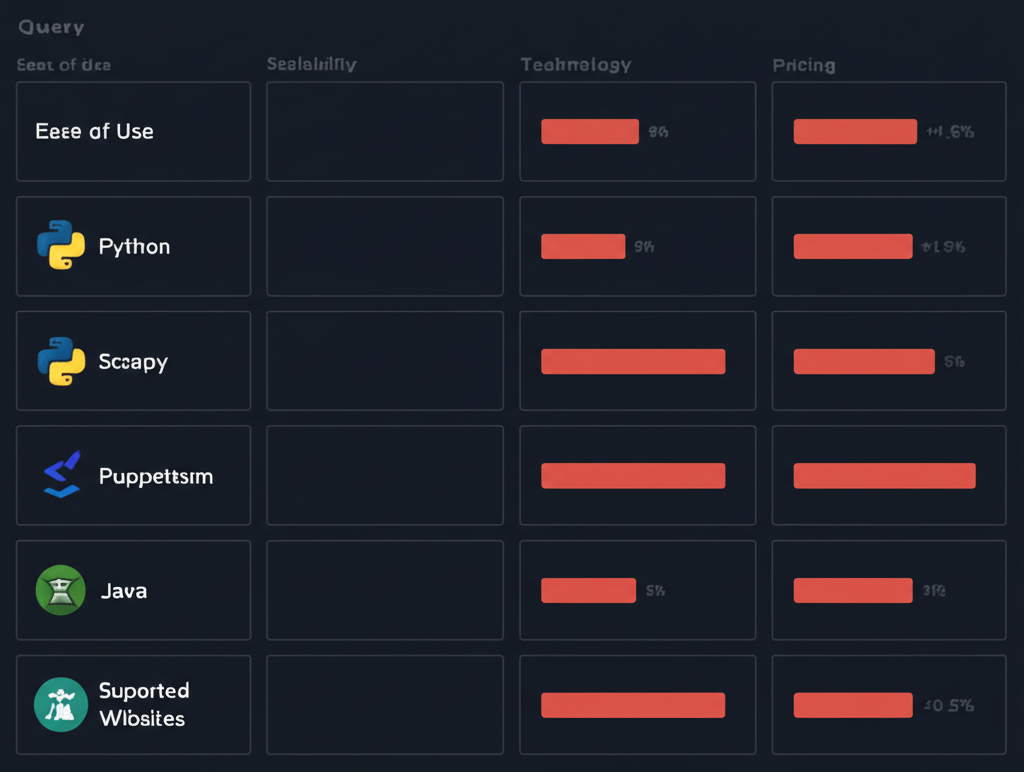Click the empty Scalability cell in the Scrapy row
Viewport: 1024px width, 772px height.
(x=384, y=361)
